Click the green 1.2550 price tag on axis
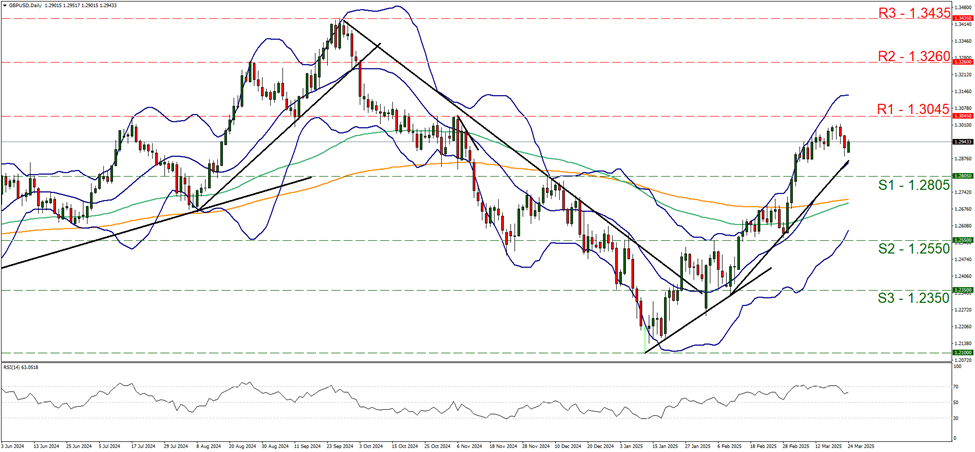The width and height of the screenshot is (975, 452). tap(961, 240)
